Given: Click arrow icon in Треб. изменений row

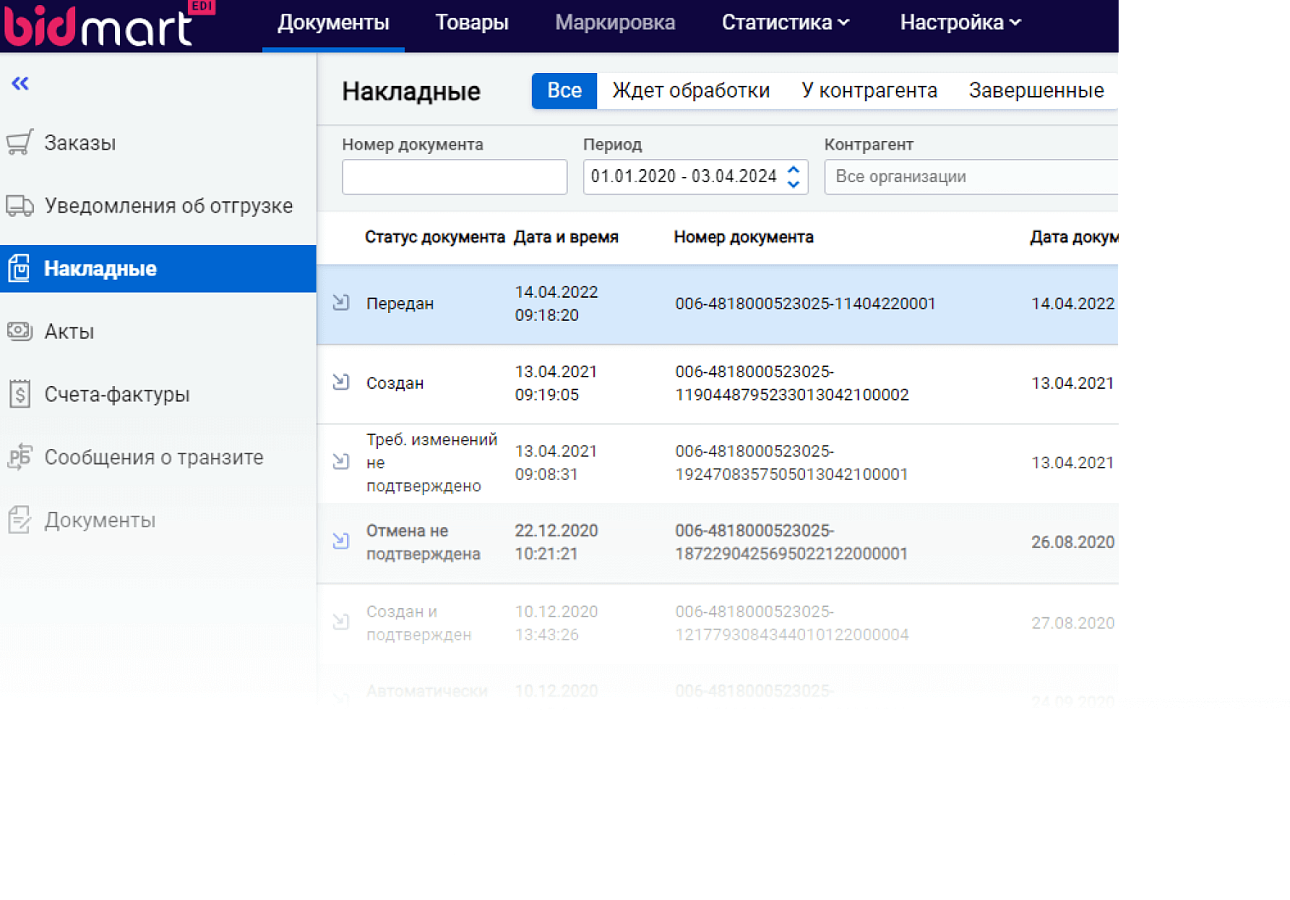Looking at the screenshot, I should (340, 461).
